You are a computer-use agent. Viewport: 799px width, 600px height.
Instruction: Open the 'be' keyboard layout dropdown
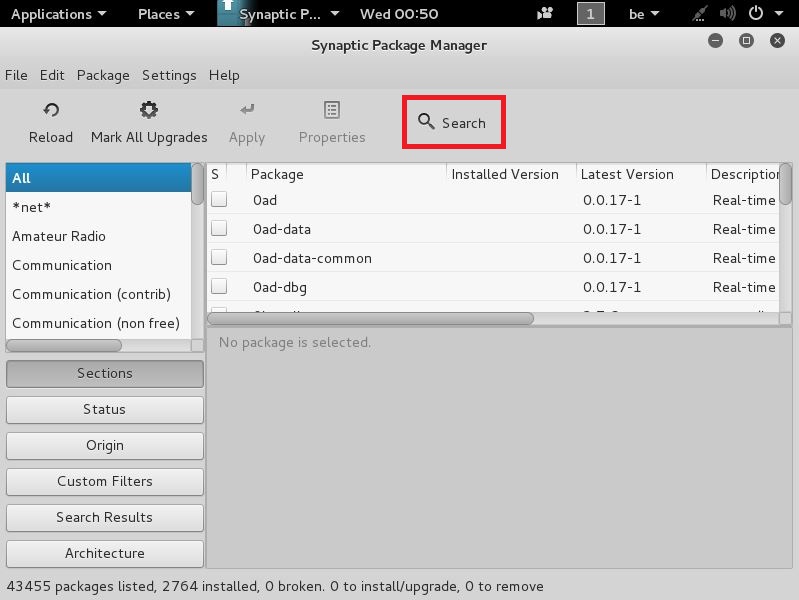[x=644, y=14]
